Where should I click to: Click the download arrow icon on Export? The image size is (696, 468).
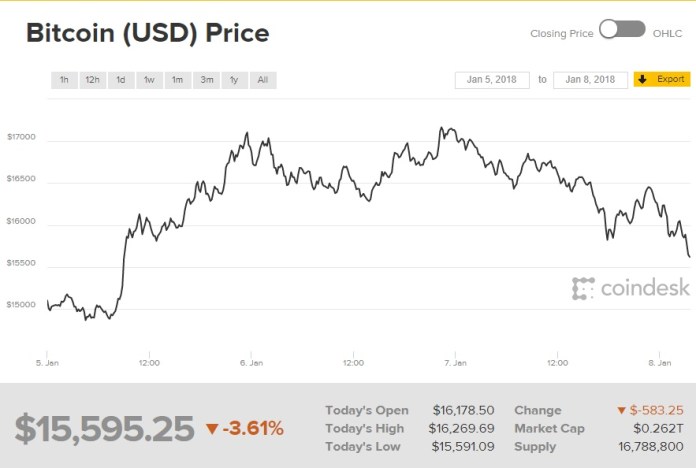pos(643,79)
